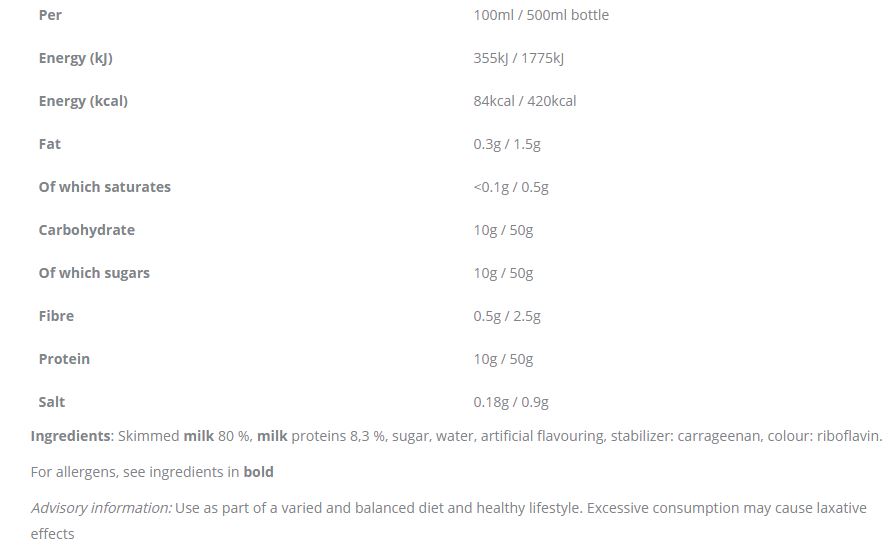Click the '355kJ / 1775kJ' value
This screenshot has width=896, height=560.
pos(518,58)
